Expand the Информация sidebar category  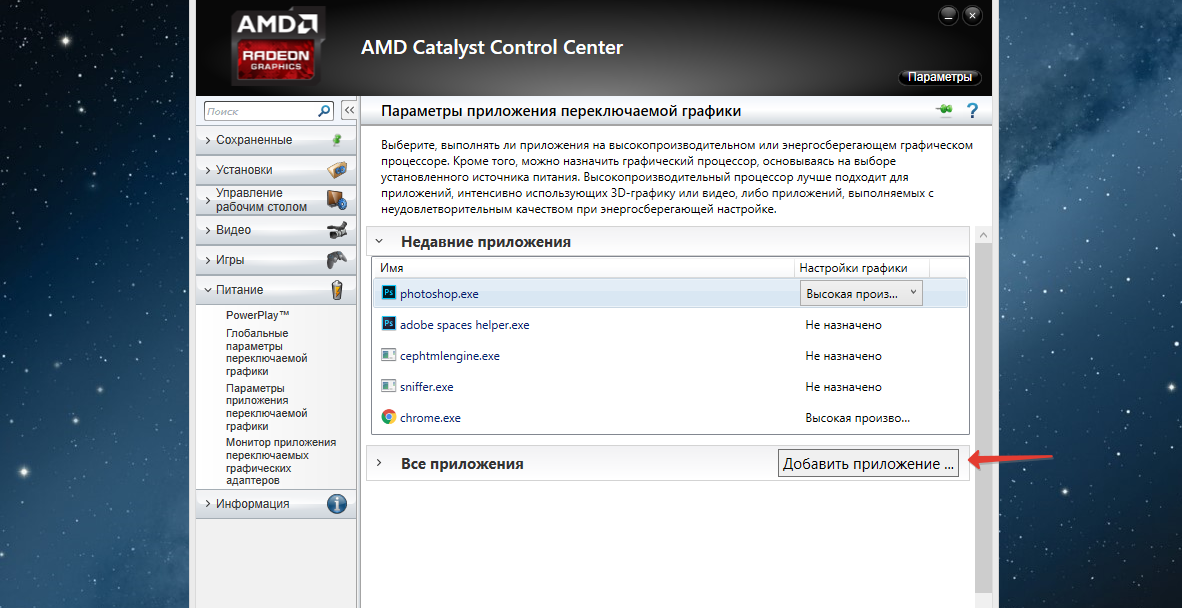pyautogui.click(x=276, y=504)
